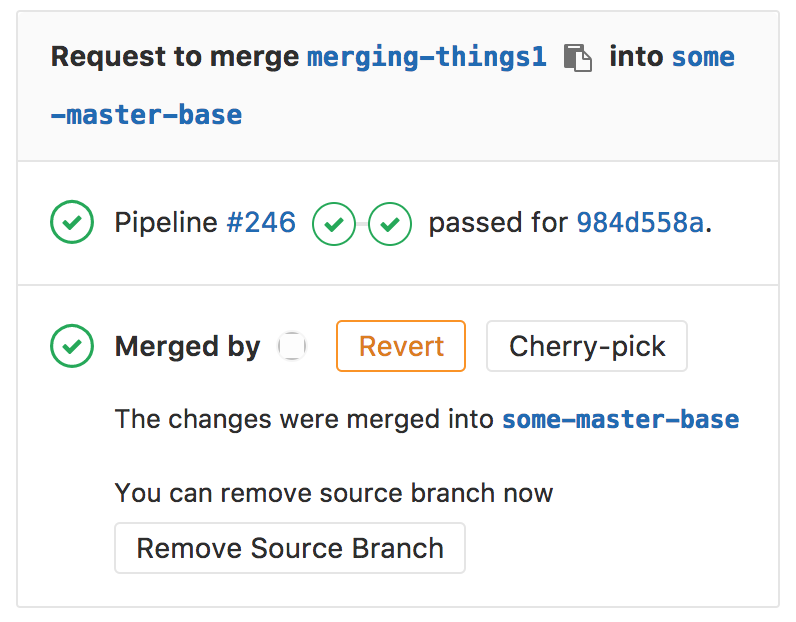Screen dimensions: 796x622
Task: Click the green pipeline passed status icon
Action: coord(72,223)
